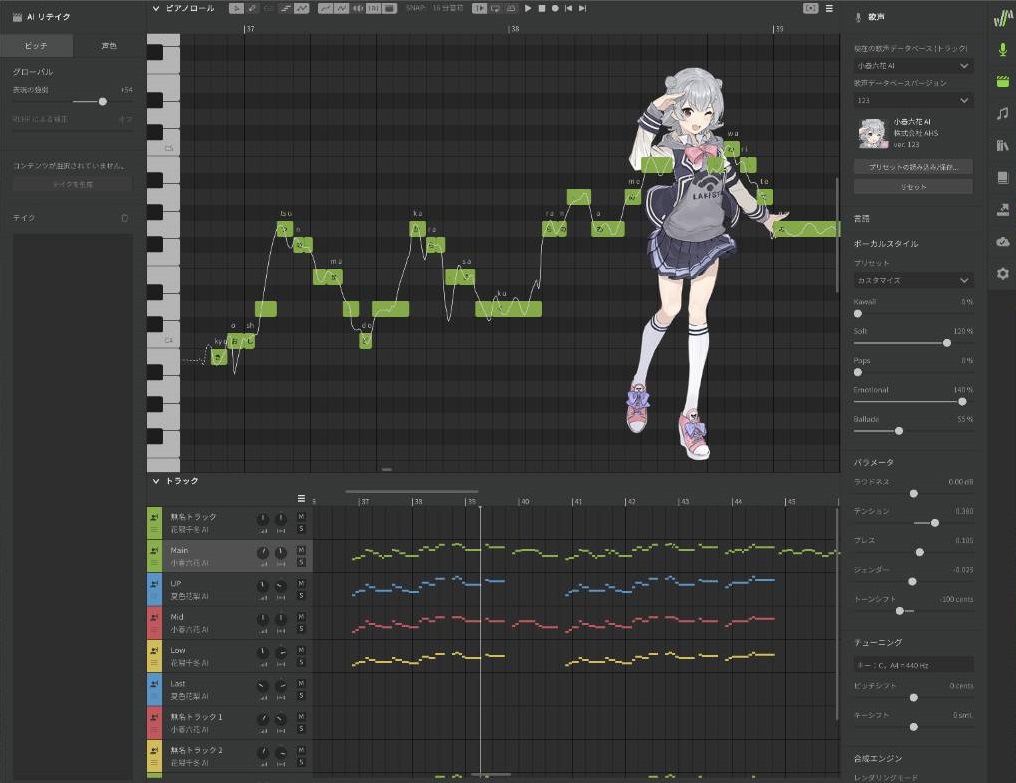Viewport: 1016px width, 783px height.
Task: Collapse the piano roll panel chevron
Action: click(x=156, y=8)
